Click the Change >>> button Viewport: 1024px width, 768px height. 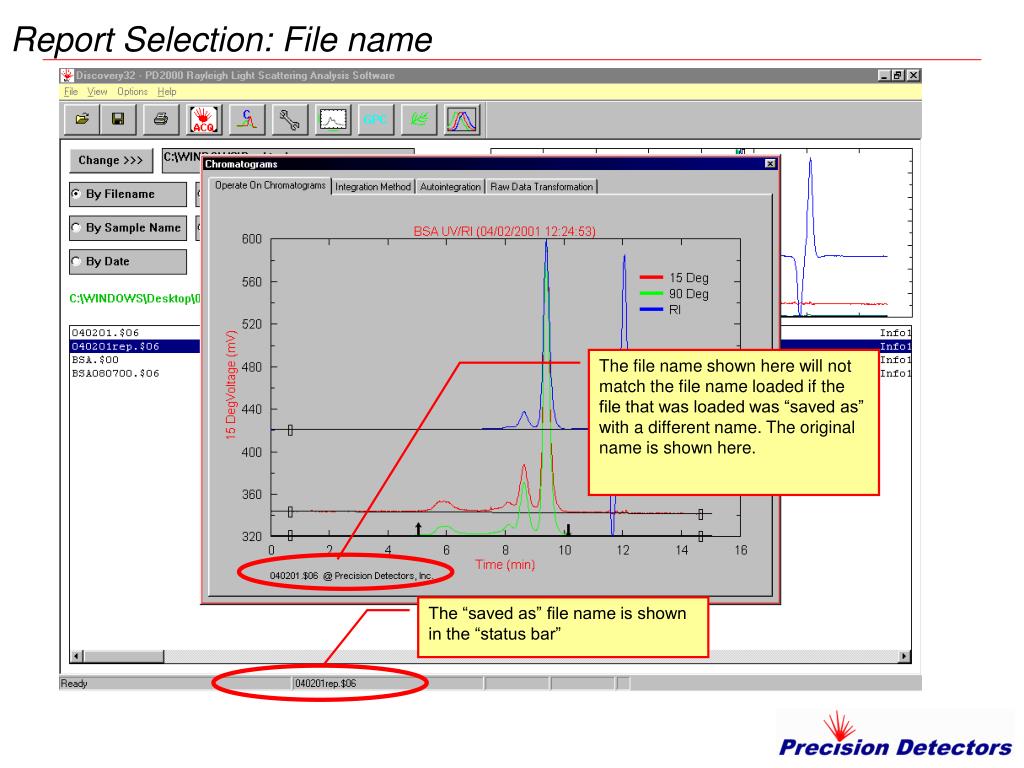click(111, 161)
